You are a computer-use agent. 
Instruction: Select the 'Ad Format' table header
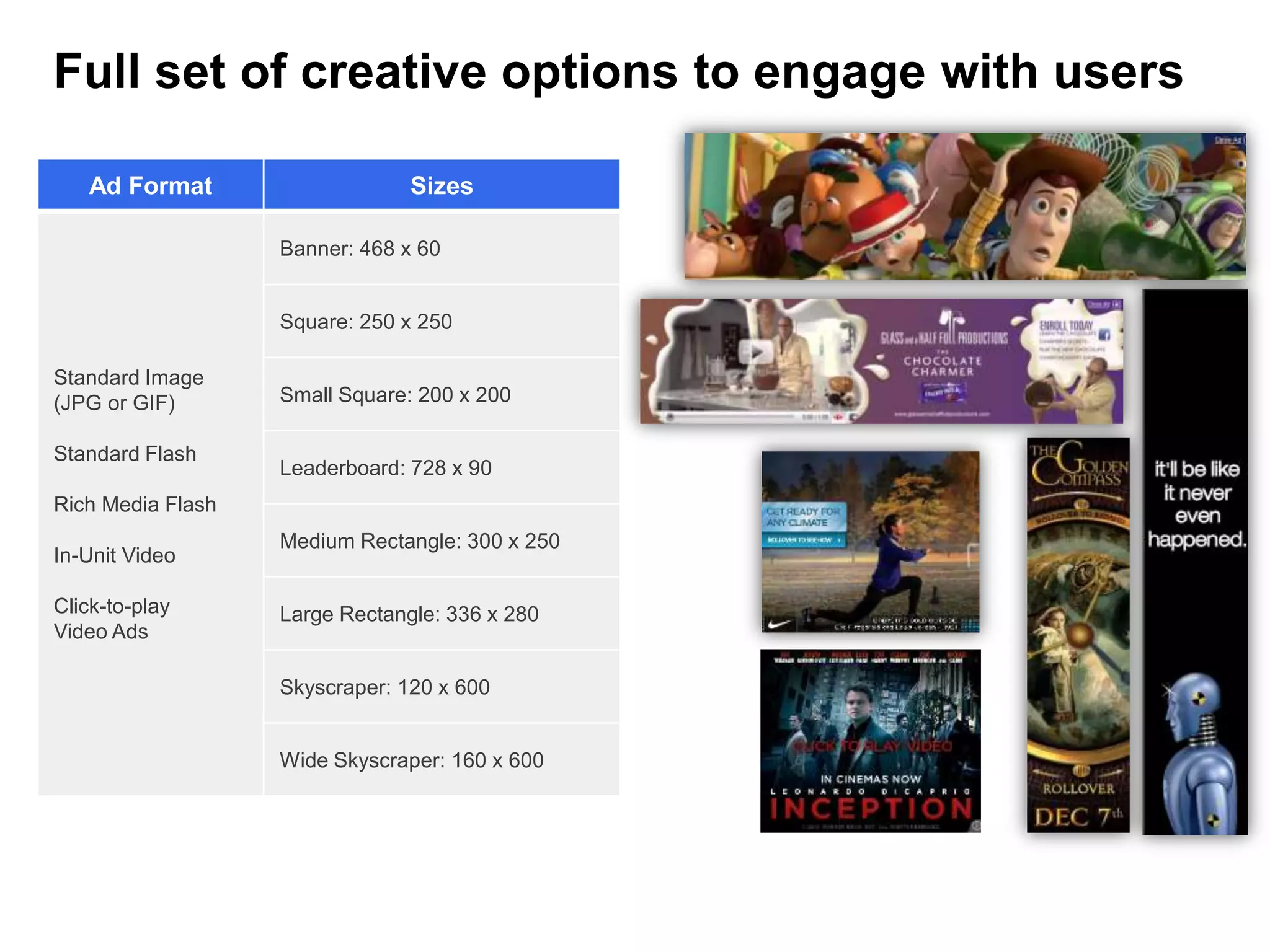[151, 185]
